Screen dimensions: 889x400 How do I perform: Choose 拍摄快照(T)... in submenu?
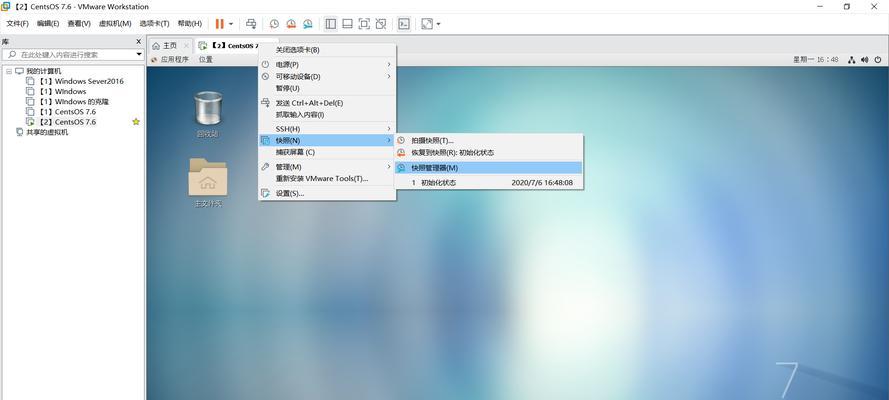click(x=489, y=141)
